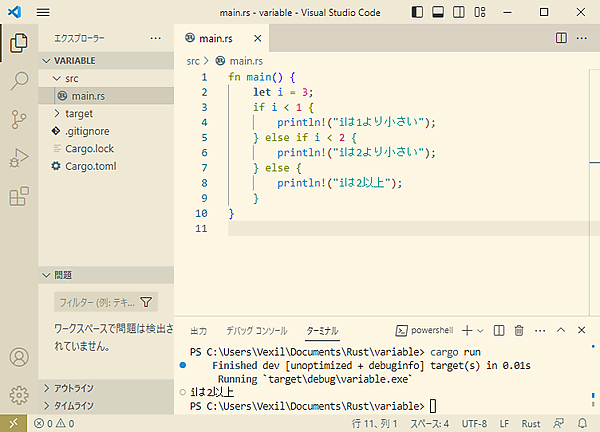Toggle the bottom panel layout button
600x432 pixels.
coord(438,12)
